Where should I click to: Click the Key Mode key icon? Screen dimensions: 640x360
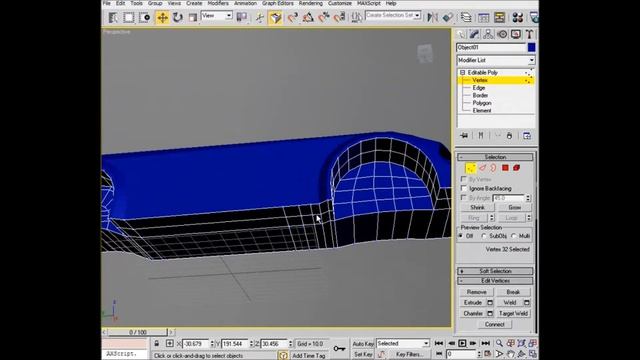[x=339, y=348]
